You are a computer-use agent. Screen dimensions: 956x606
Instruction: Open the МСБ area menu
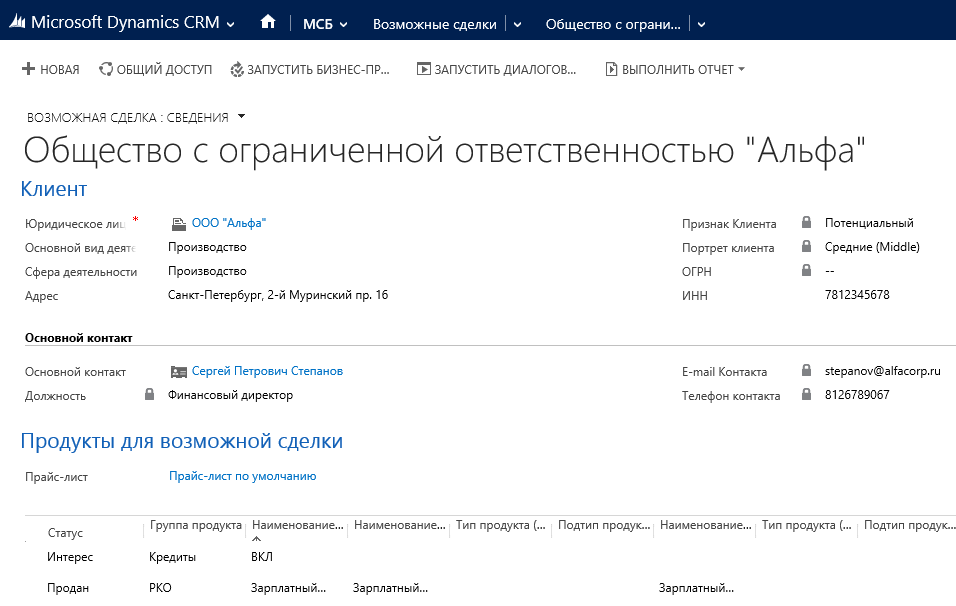(x=318, y=24)
